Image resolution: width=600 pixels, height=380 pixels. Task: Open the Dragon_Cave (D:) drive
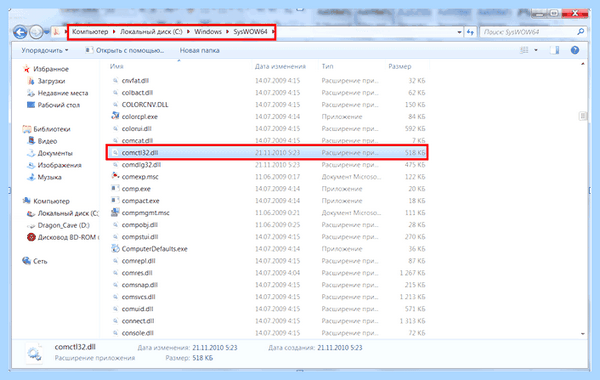click(59, 225)
